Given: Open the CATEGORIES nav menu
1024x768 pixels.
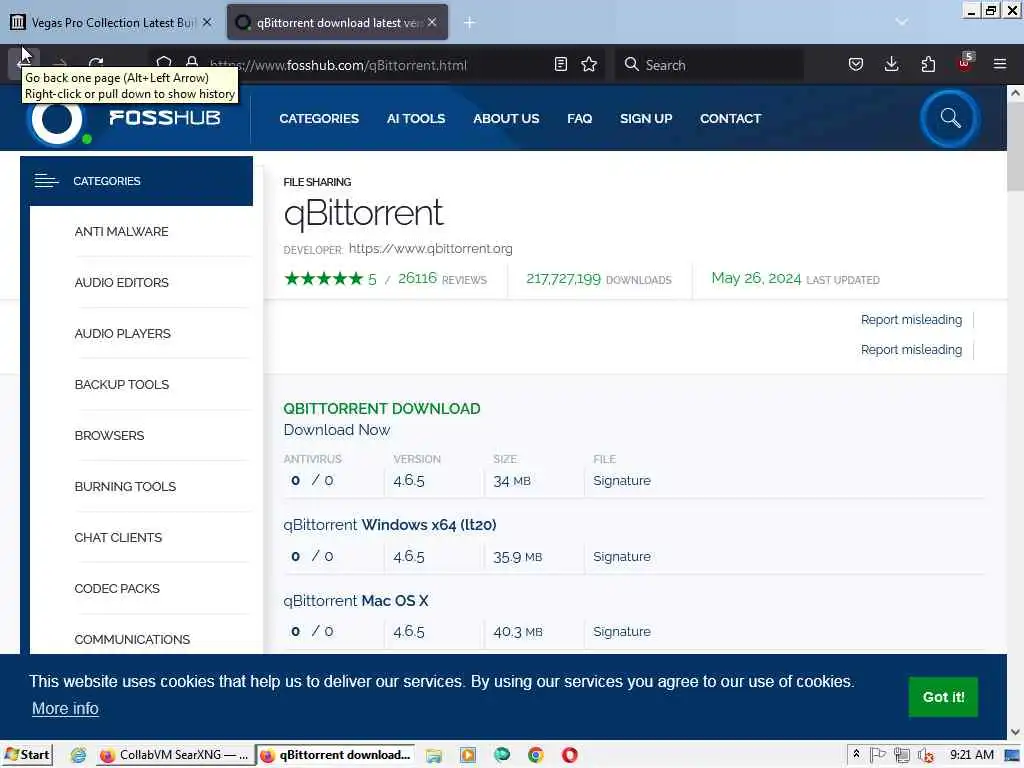Looking at the screenshot, I should click(319, 118).
